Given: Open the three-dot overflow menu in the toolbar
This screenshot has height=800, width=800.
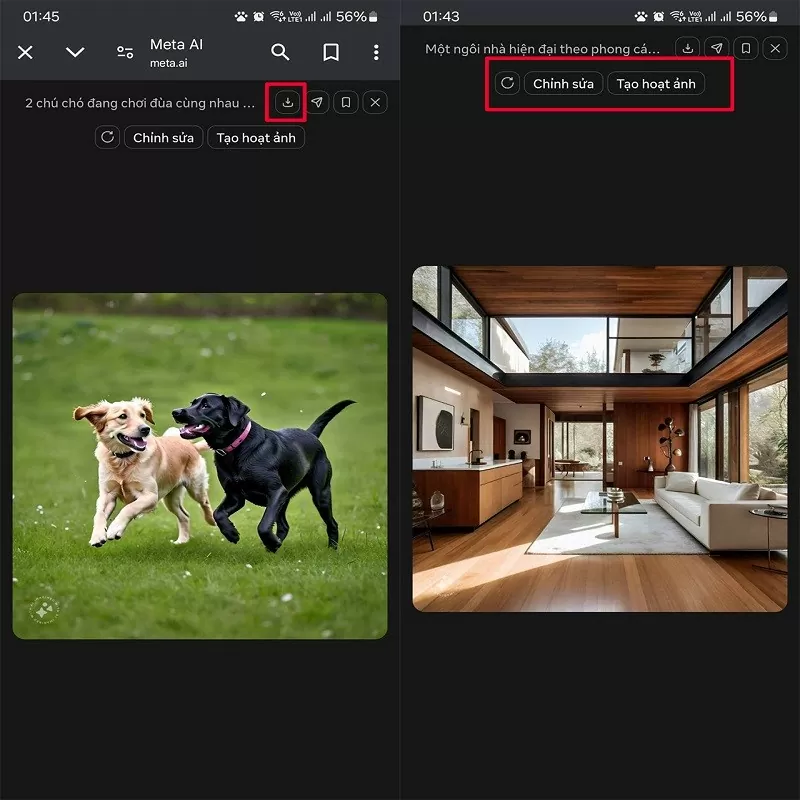Looking at the screenshot, I should point(375,51).
